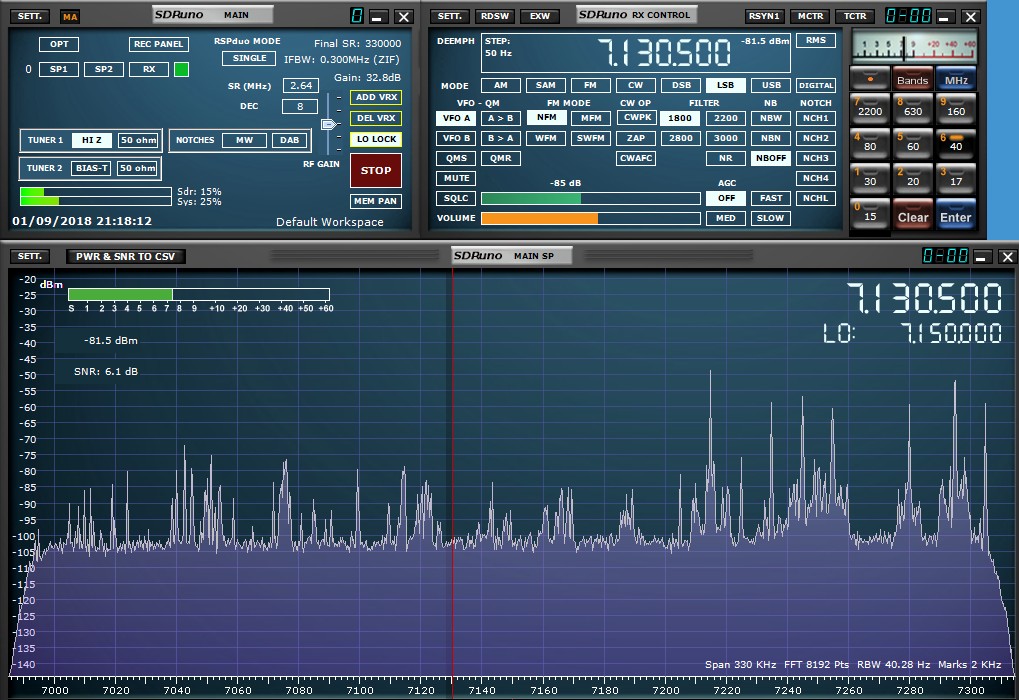The width and height of the screenshot is (1019, 700).
Task: Toggle BIAS-T on Tuner 2
Action: [x=91, y=168]
